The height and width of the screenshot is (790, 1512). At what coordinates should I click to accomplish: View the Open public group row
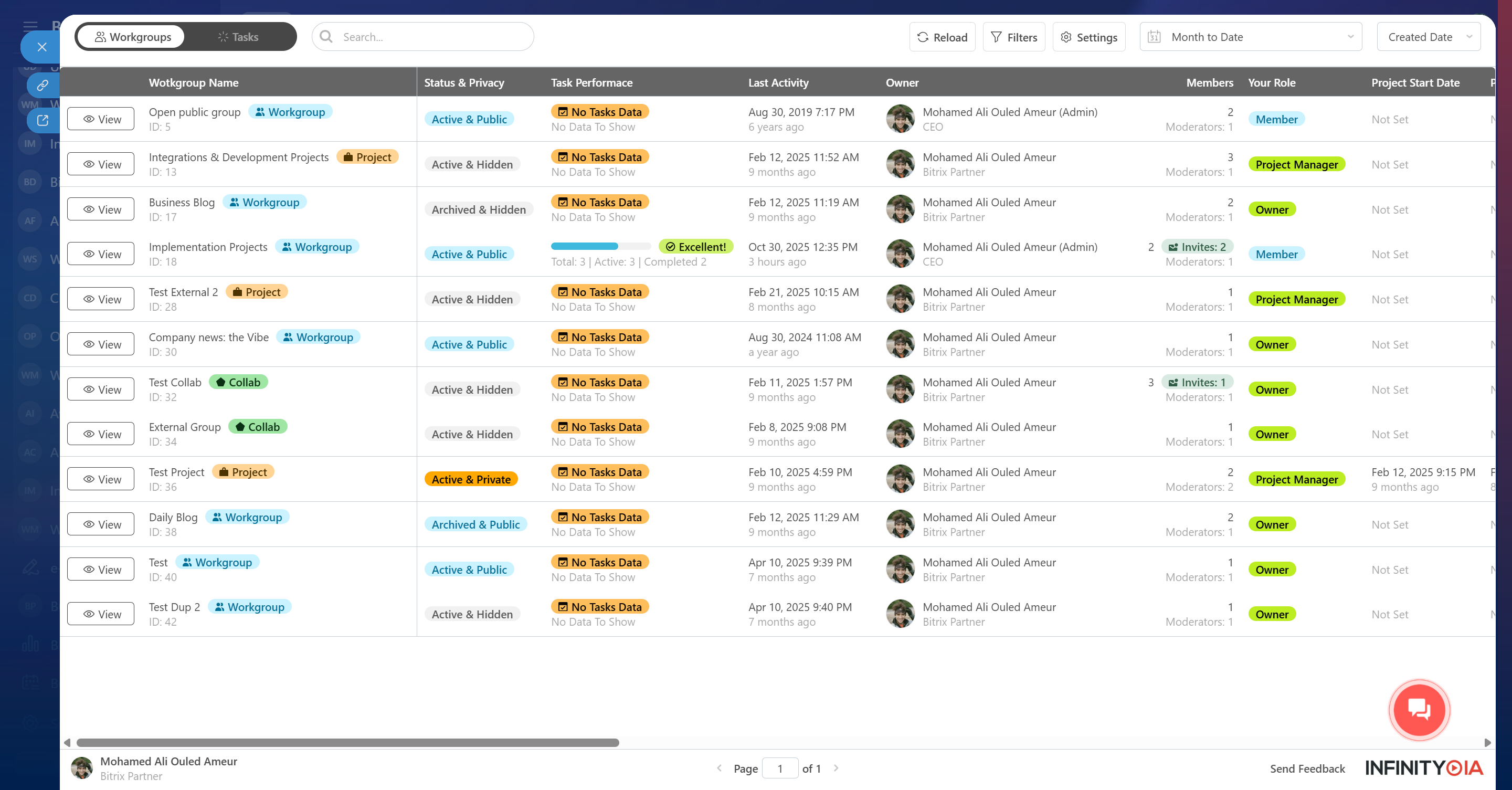coord(101,119)
